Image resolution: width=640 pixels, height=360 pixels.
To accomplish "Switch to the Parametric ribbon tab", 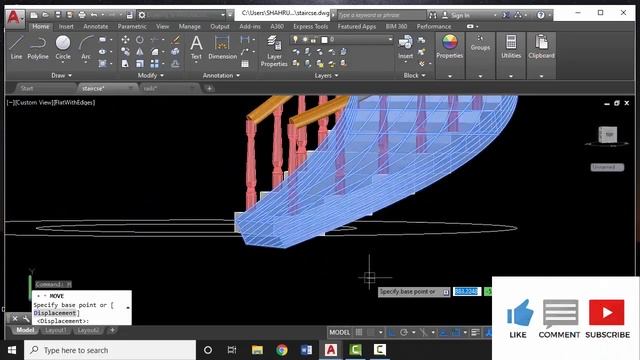I will tap(132, 27).
